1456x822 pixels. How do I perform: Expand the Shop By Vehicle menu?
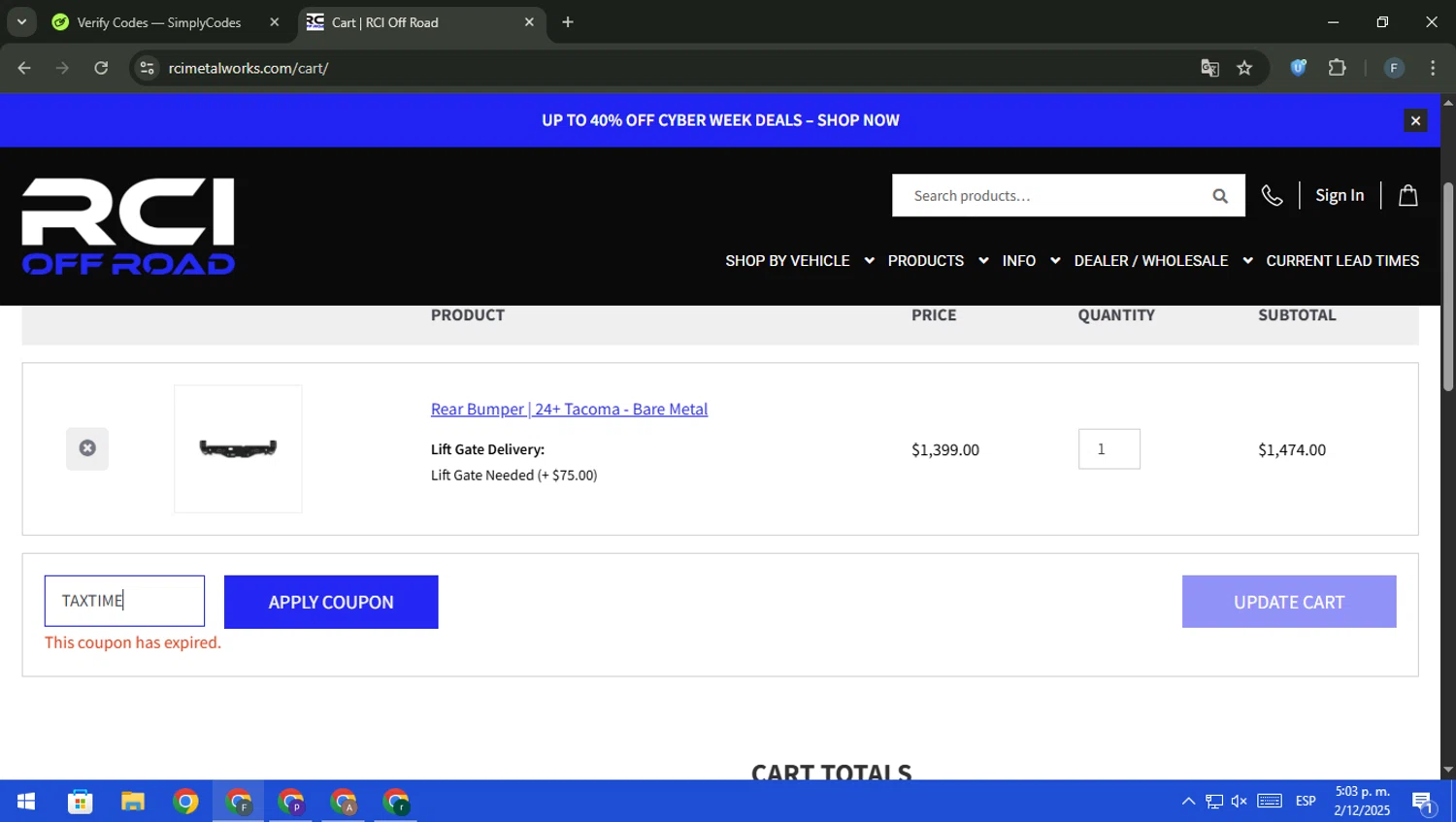(800, 261)
